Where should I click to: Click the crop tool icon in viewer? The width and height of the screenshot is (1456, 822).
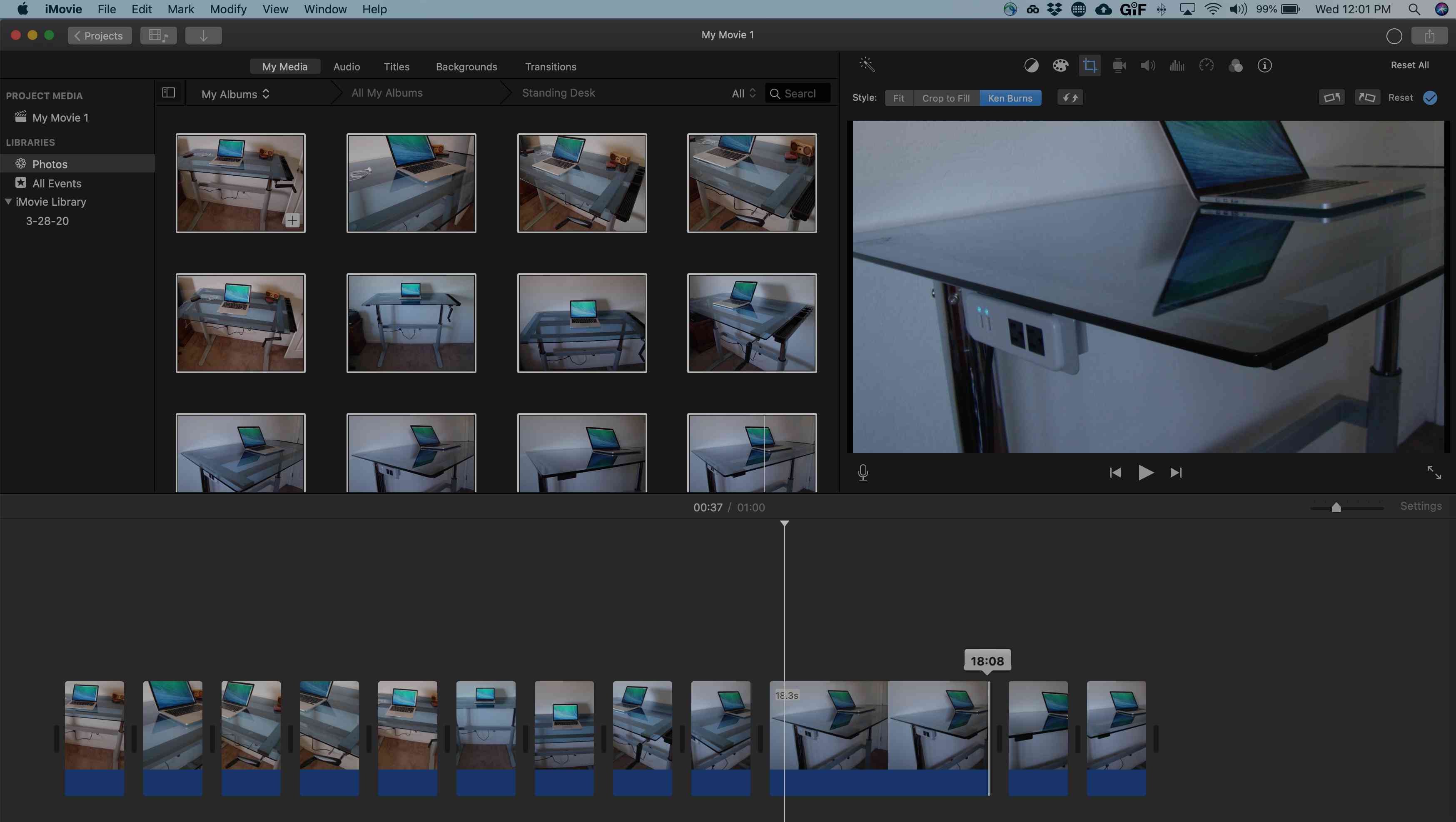tap(1090, 66)
